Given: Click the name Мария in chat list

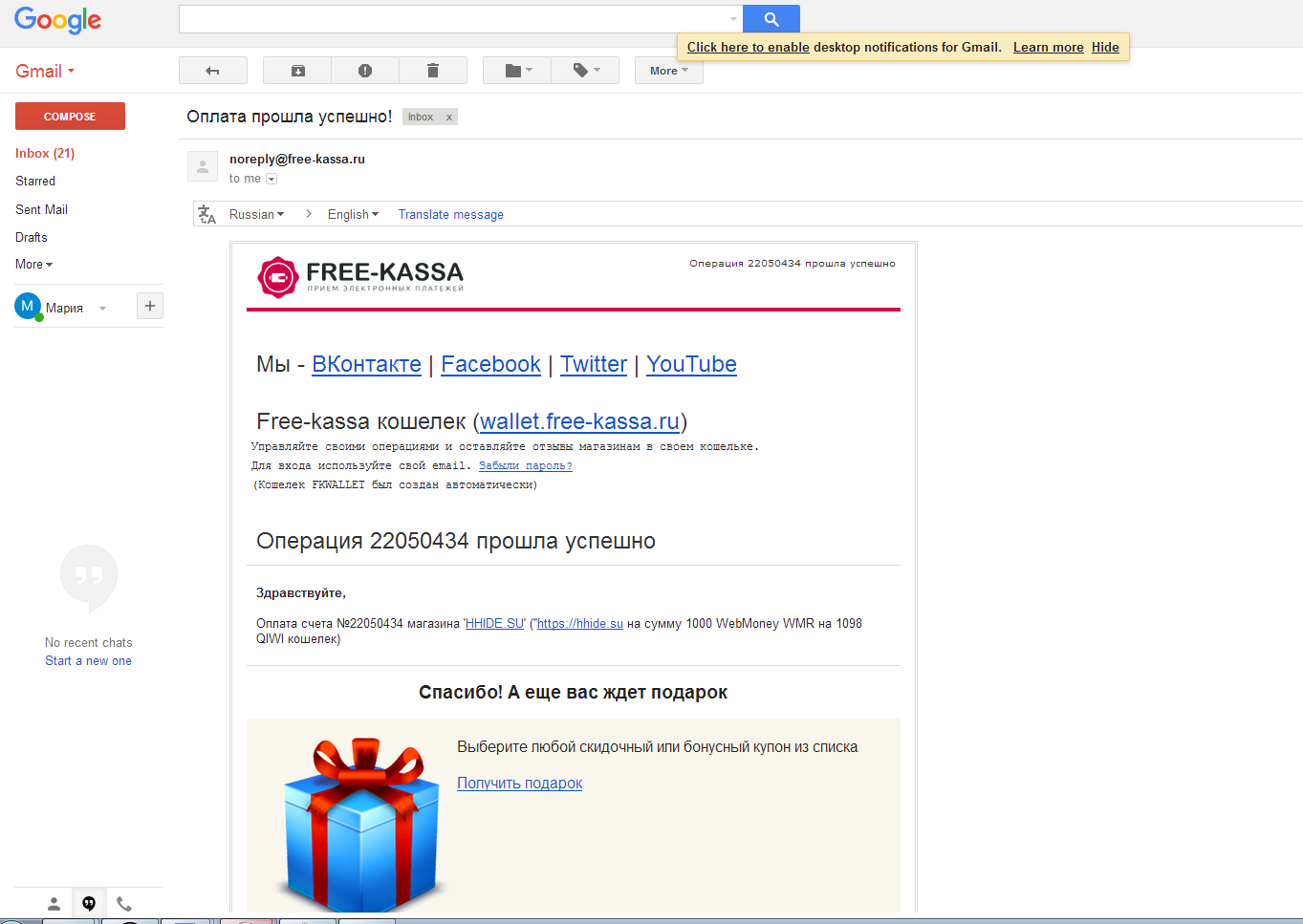Looking at the screenshot, I should [64, 308].
